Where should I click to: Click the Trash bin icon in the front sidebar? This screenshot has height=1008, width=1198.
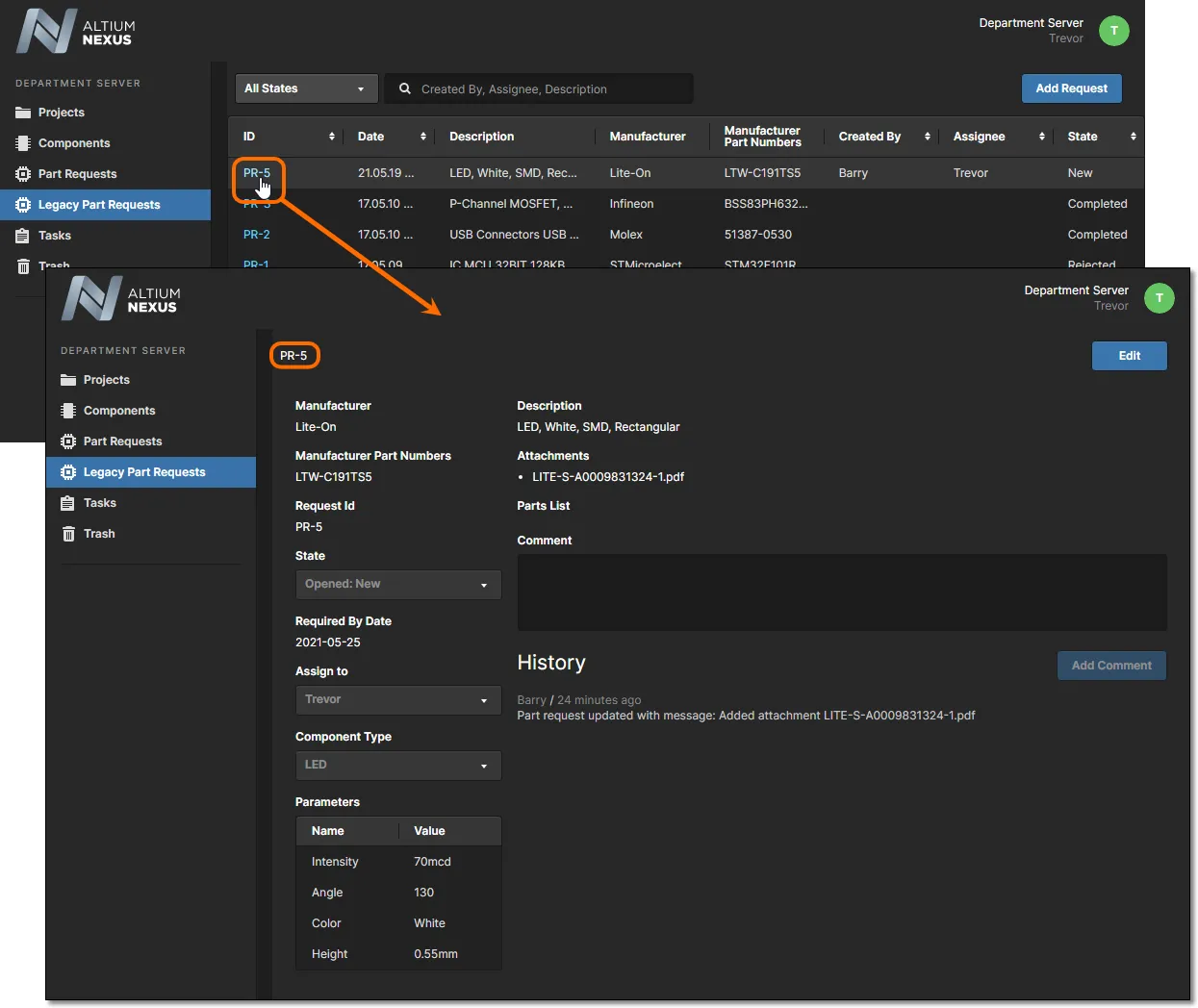point(68,534)
